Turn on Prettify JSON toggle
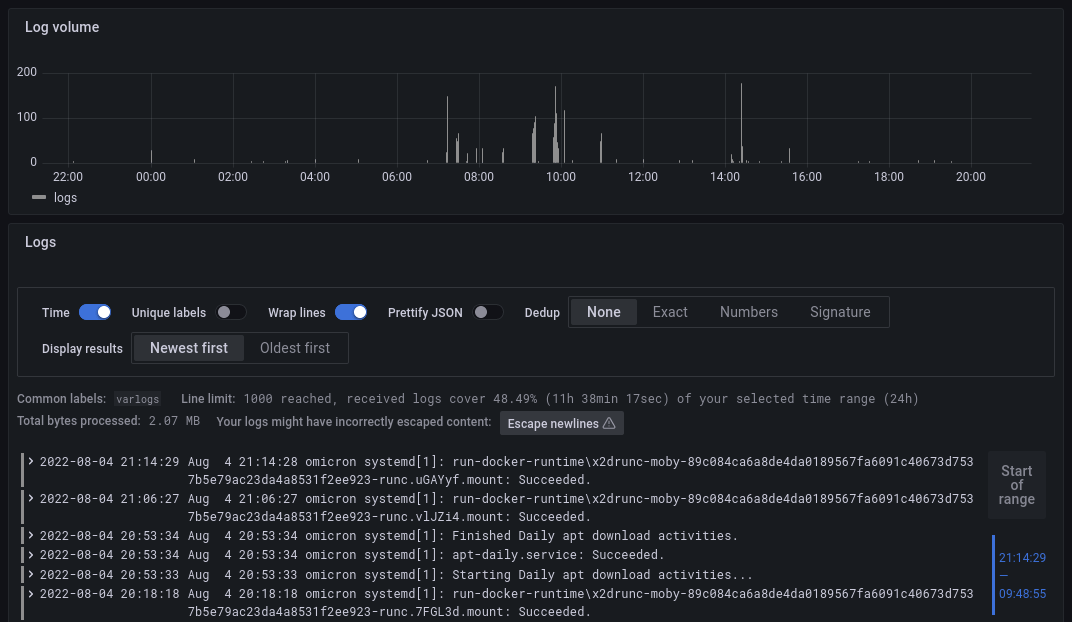Image resolution: width=1072 pixels, height=622 pixels. (x=488, y=312)
